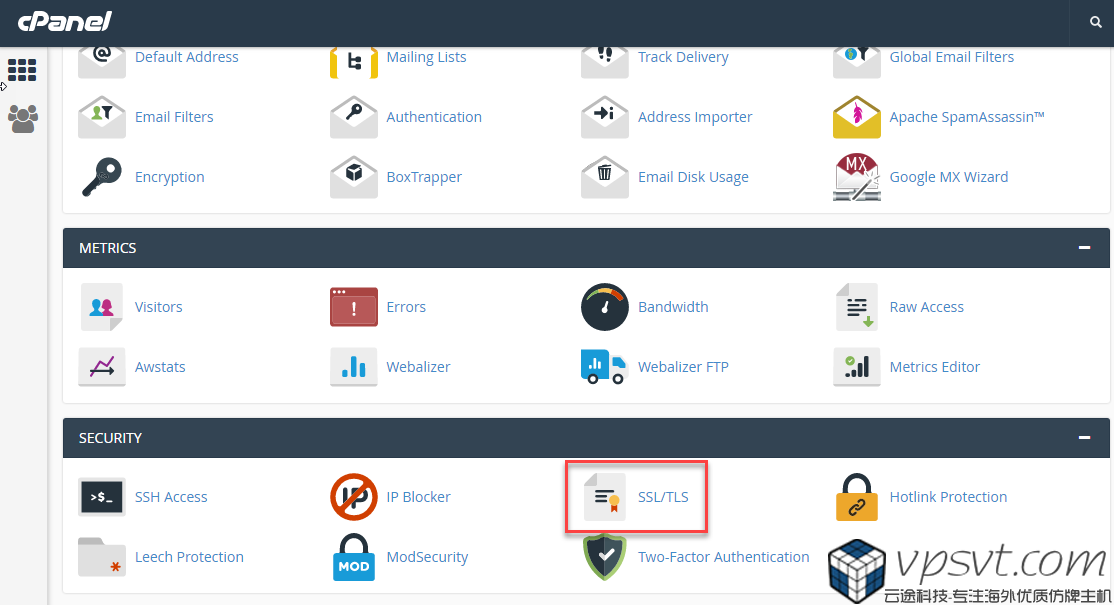Open the Raw Access link
Viewport: 1114px width, 605px height.
[926, 307]
